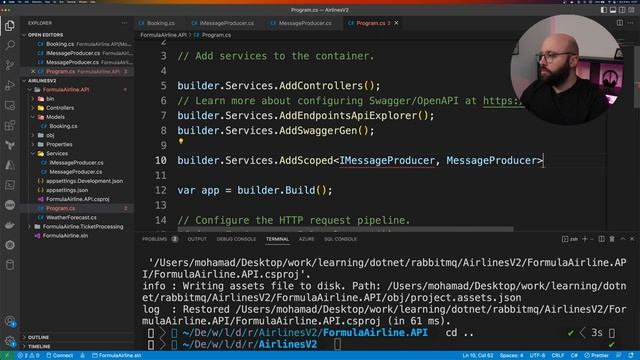The width and height of the screenshot is (640, 360).
Task: Open the Extensions view
Action: (x=10, y=125)
